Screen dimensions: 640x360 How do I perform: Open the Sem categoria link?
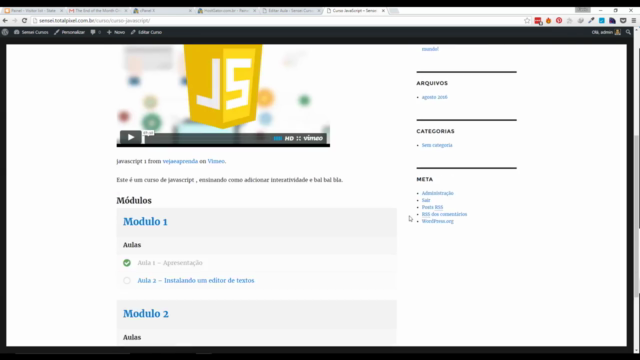pos(437,145)
